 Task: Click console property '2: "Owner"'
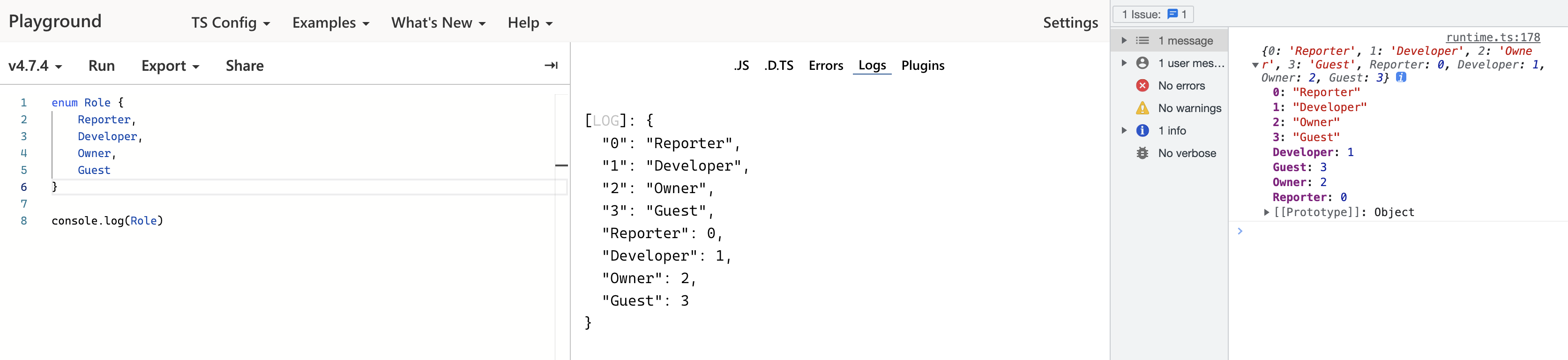coord(1306,122)
